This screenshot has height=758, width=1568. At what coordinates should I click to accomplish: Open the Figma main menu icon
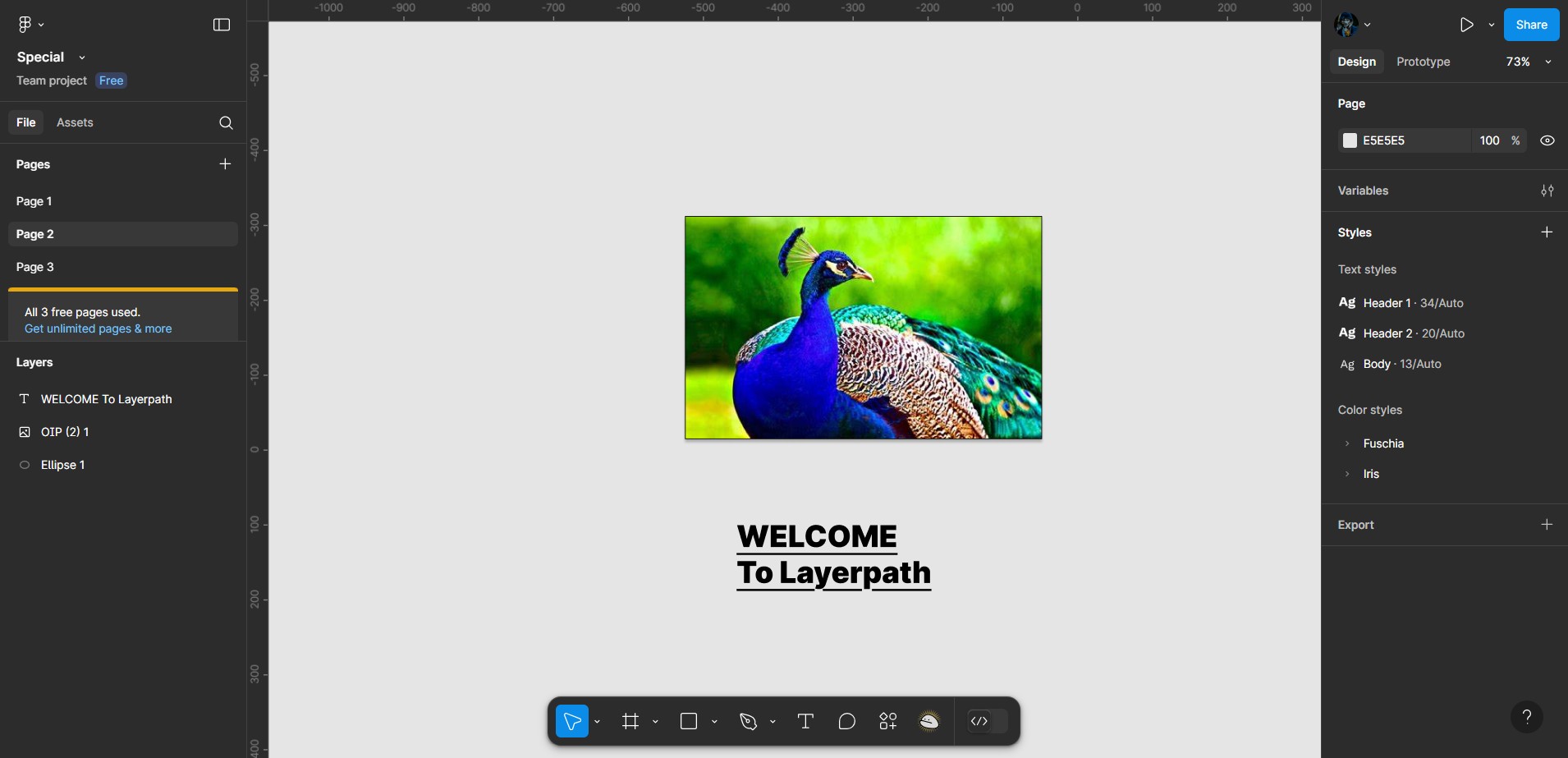(x=25, y=25)
